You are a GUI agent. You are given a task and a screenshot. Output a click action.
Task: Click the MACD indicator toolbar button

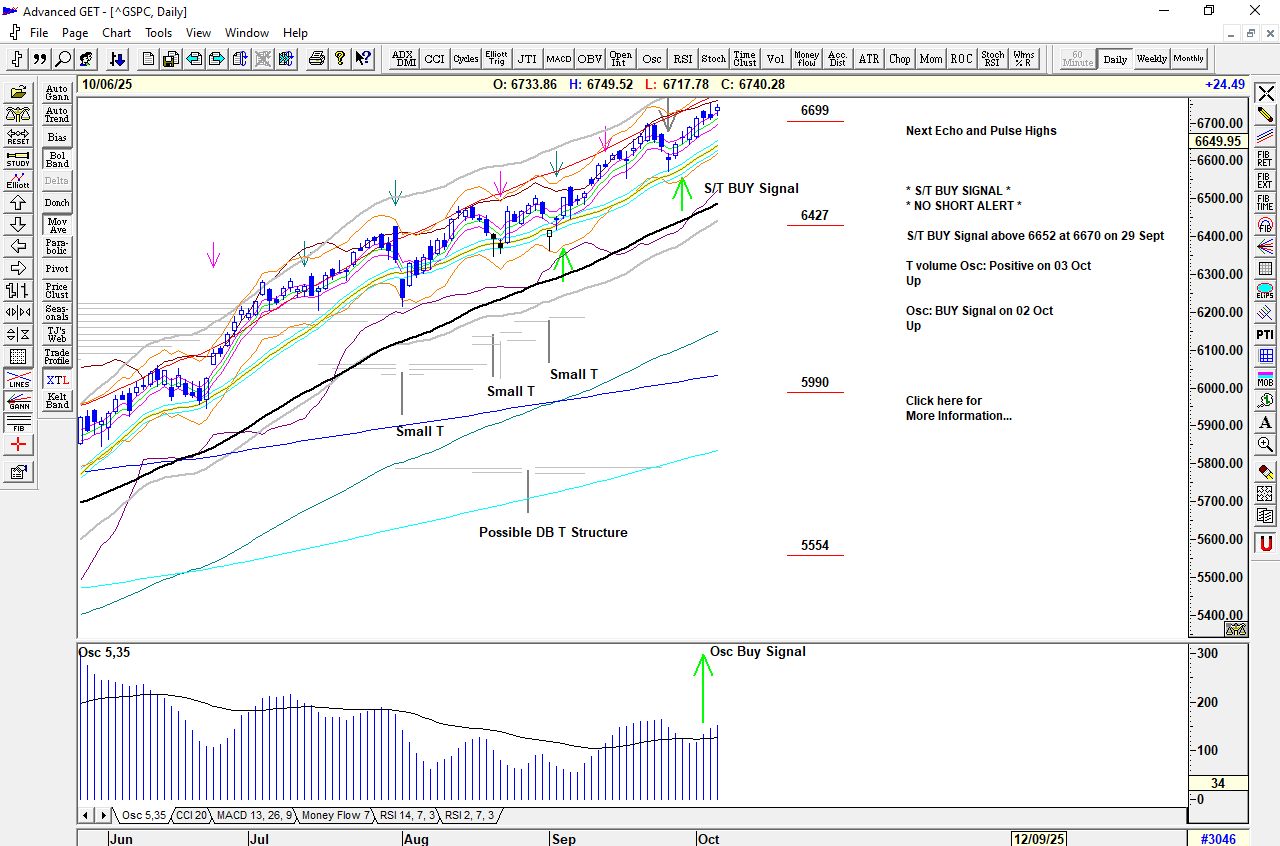pyautogui.click(x=558, y=58)
